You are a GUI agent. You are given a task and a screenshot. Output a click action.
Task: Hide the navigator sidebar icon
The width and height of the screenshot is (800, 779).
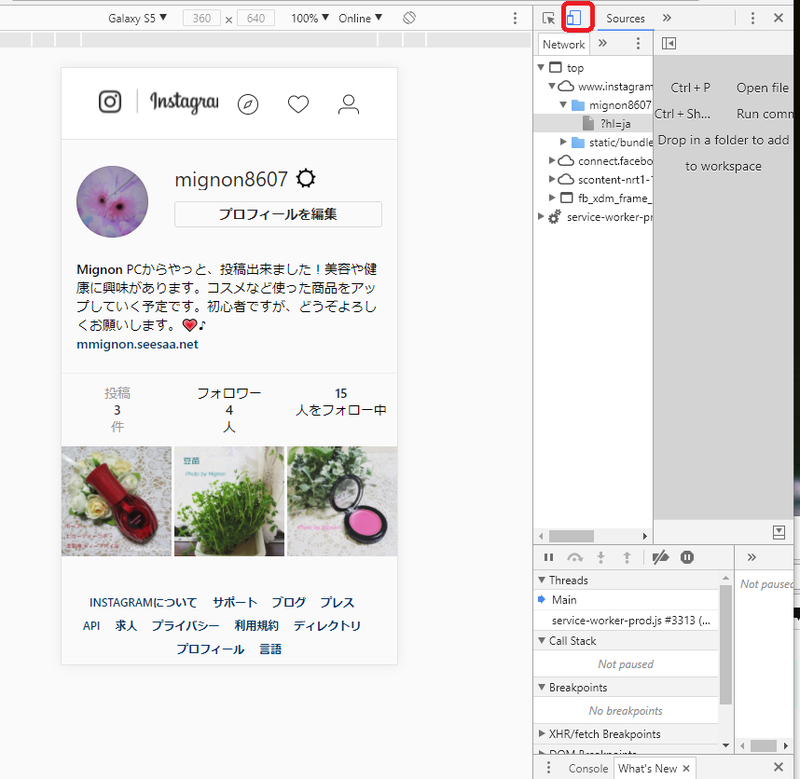point(668,43)
